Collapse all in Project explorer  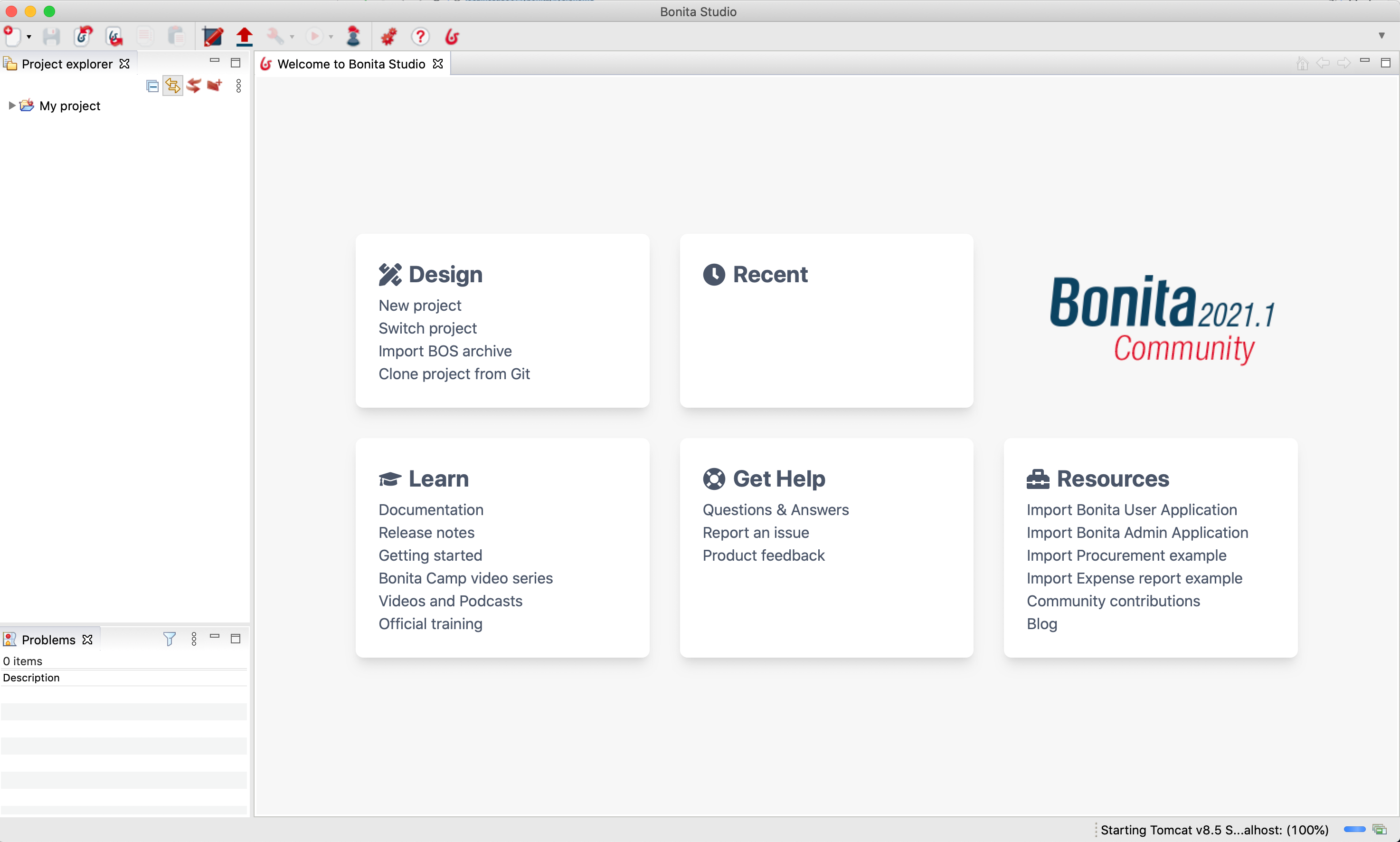coord(152,86)
